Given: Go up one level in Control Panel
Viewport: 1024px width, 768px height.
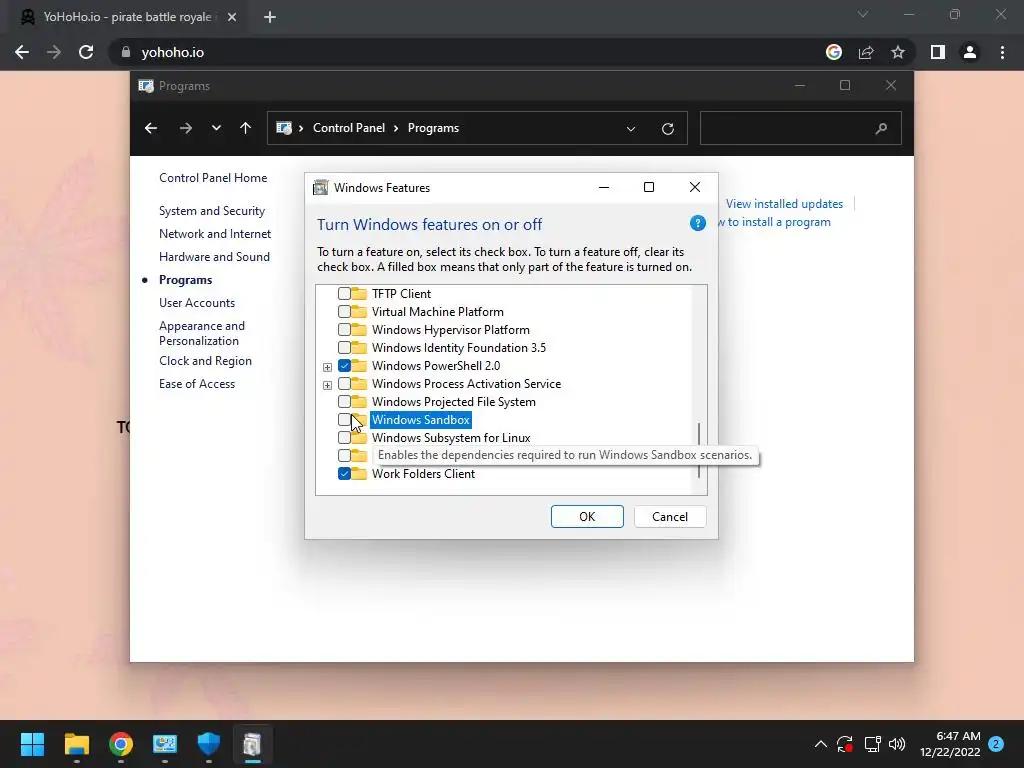Looking at the screenshot, I should pos(246,128).
